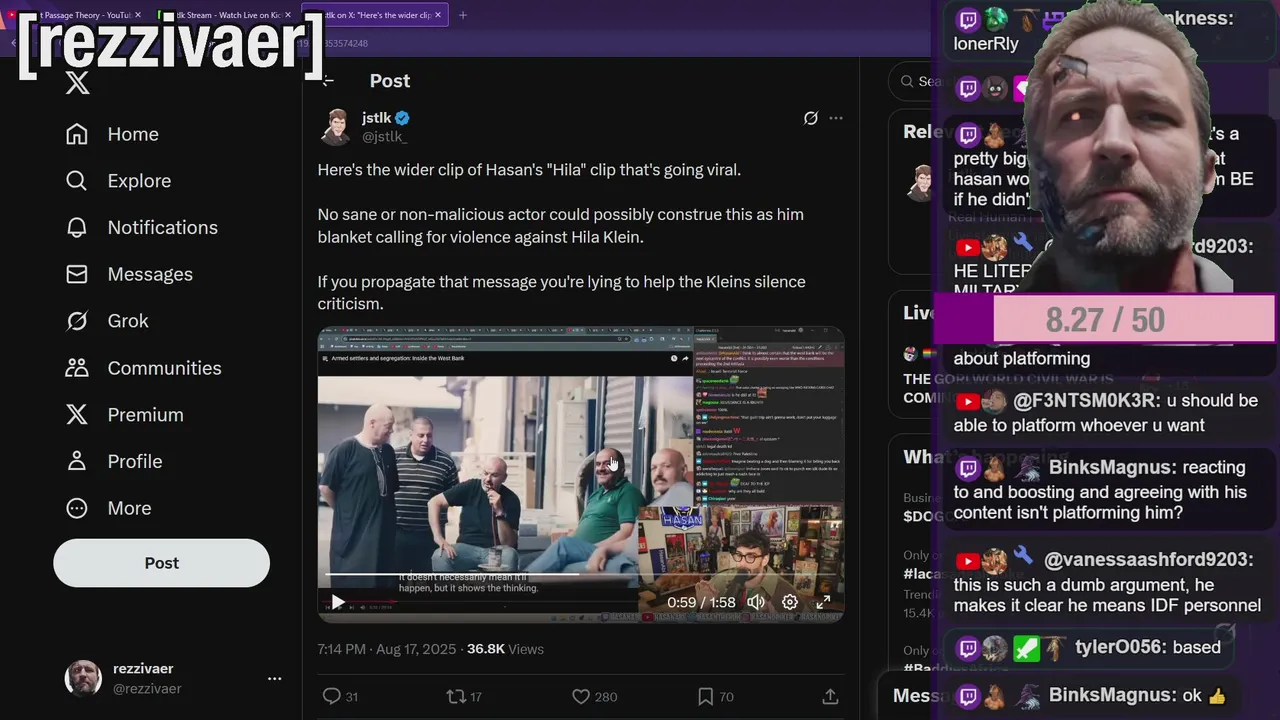Share the post with the upload icon
Screen dimensions: 1280x720
[830, 696]
